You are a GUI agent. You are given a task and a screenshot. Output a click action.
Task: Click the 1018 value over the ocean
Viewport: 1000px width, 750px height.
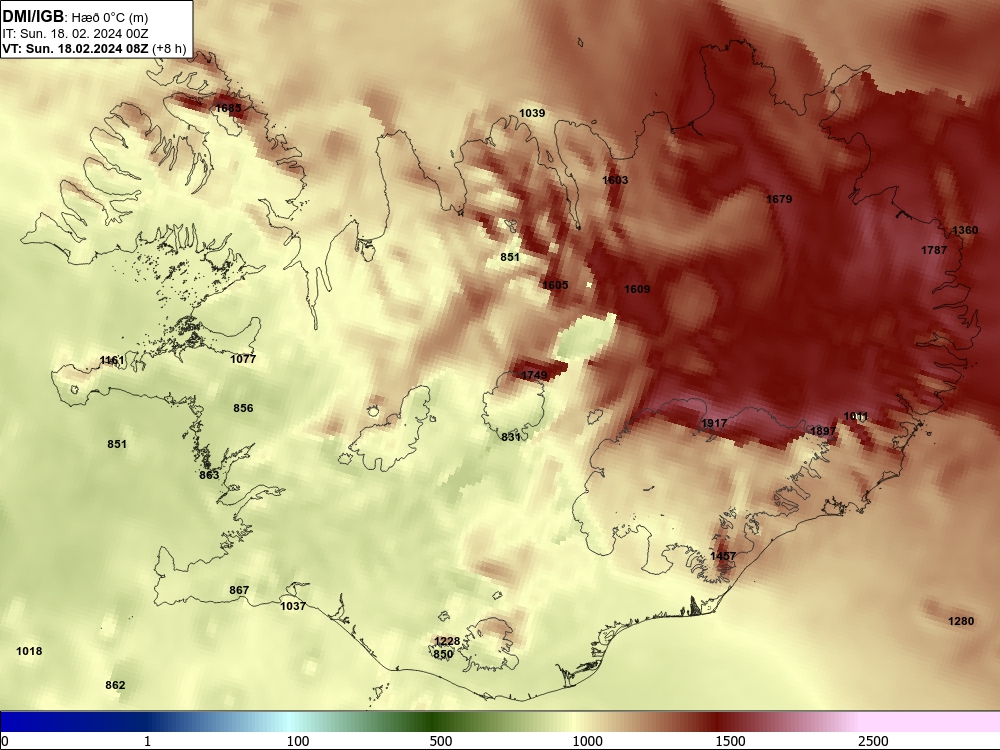(29, 651)
